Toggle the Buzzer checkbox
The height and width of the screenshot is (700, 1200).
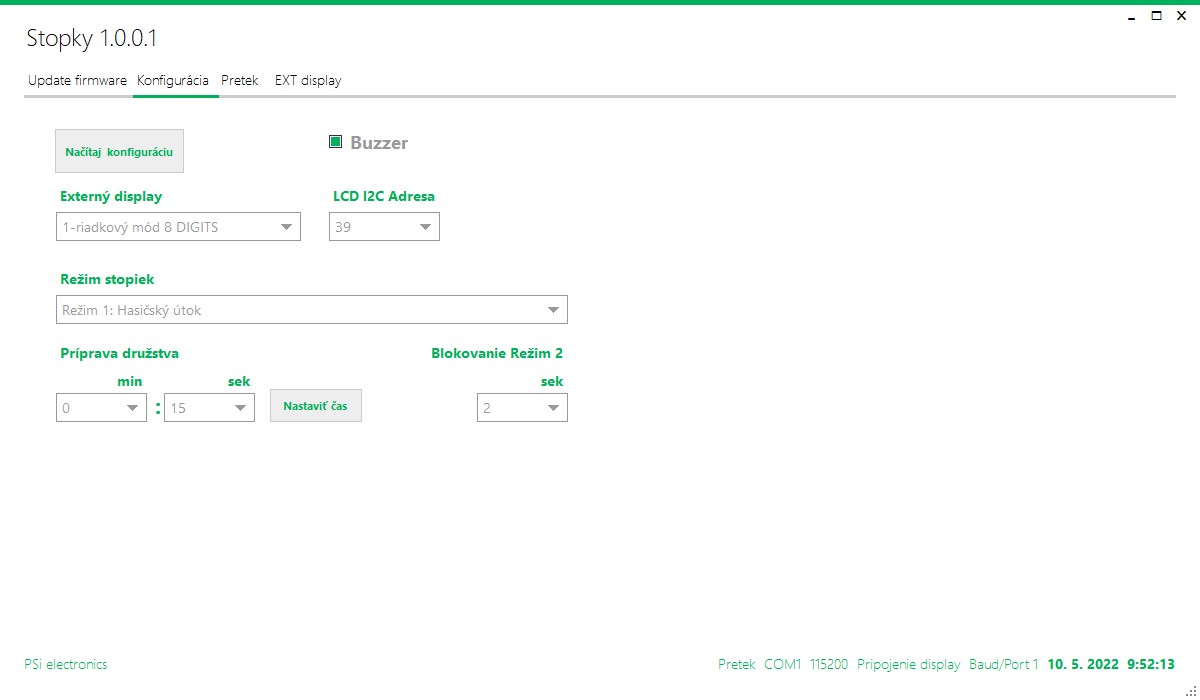[336, 142]
